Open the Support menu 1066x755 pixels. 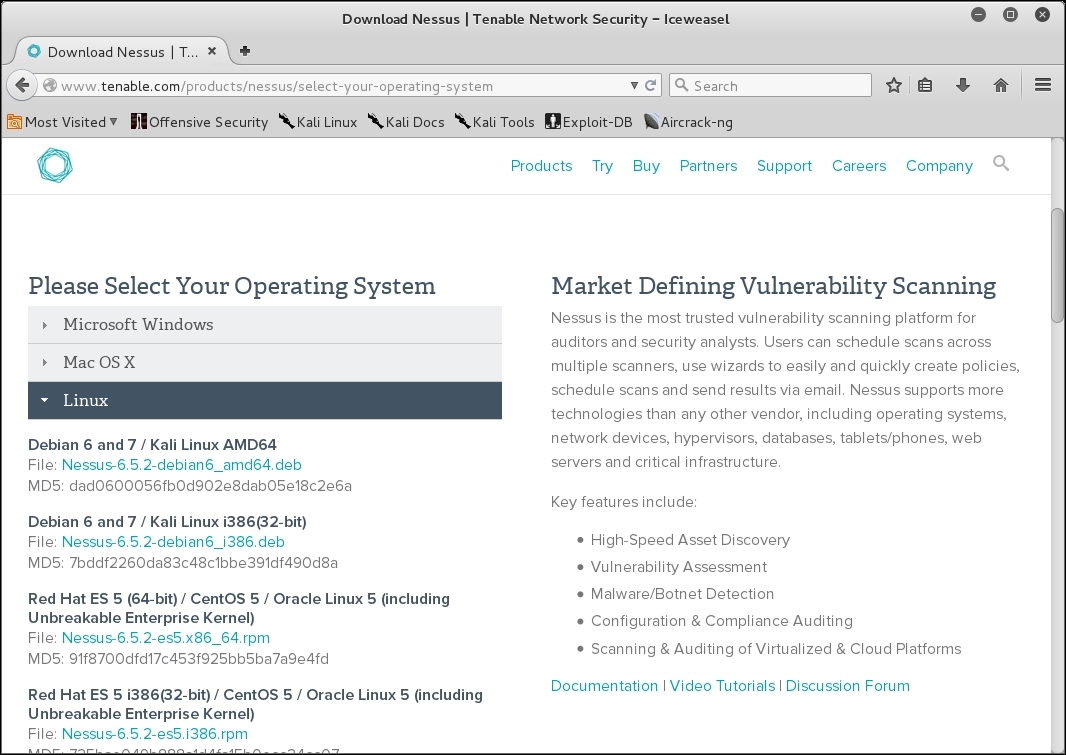(784, 166)
